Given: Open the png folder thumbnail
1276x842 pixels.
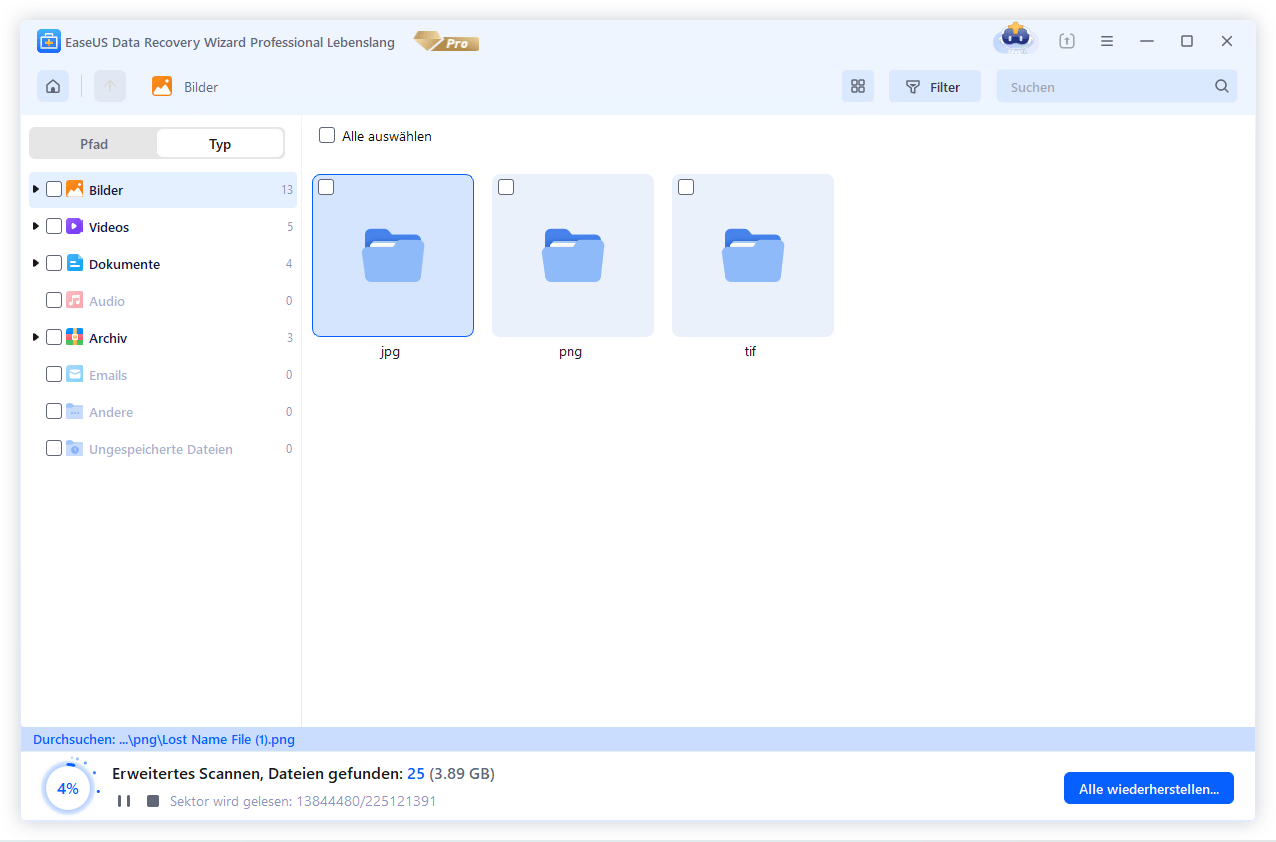Looking at the screenshot, I should (573, 255).
